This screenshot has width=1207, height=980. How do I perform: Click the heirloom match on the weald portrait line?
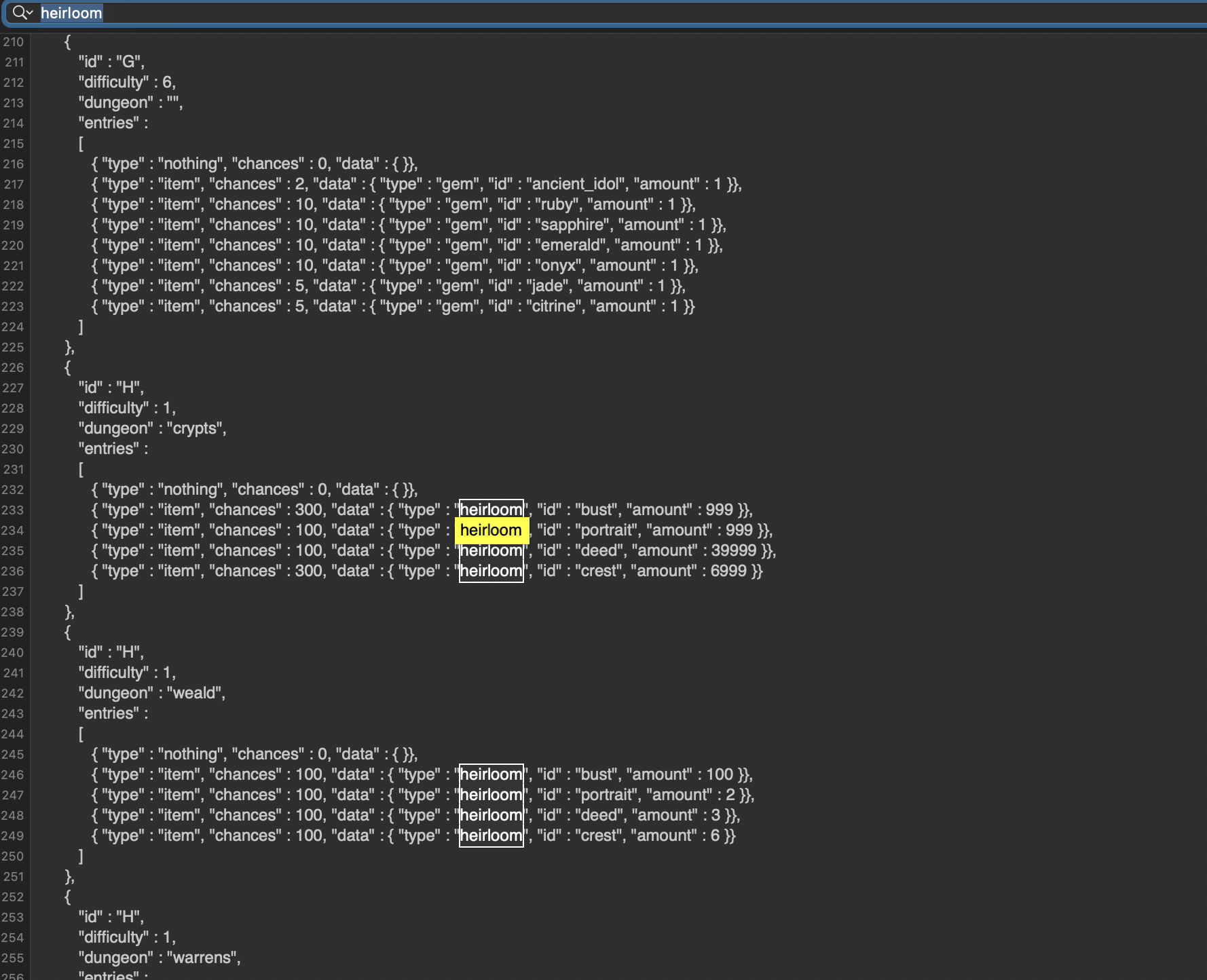pyautogui.click(x=491, y=795)
